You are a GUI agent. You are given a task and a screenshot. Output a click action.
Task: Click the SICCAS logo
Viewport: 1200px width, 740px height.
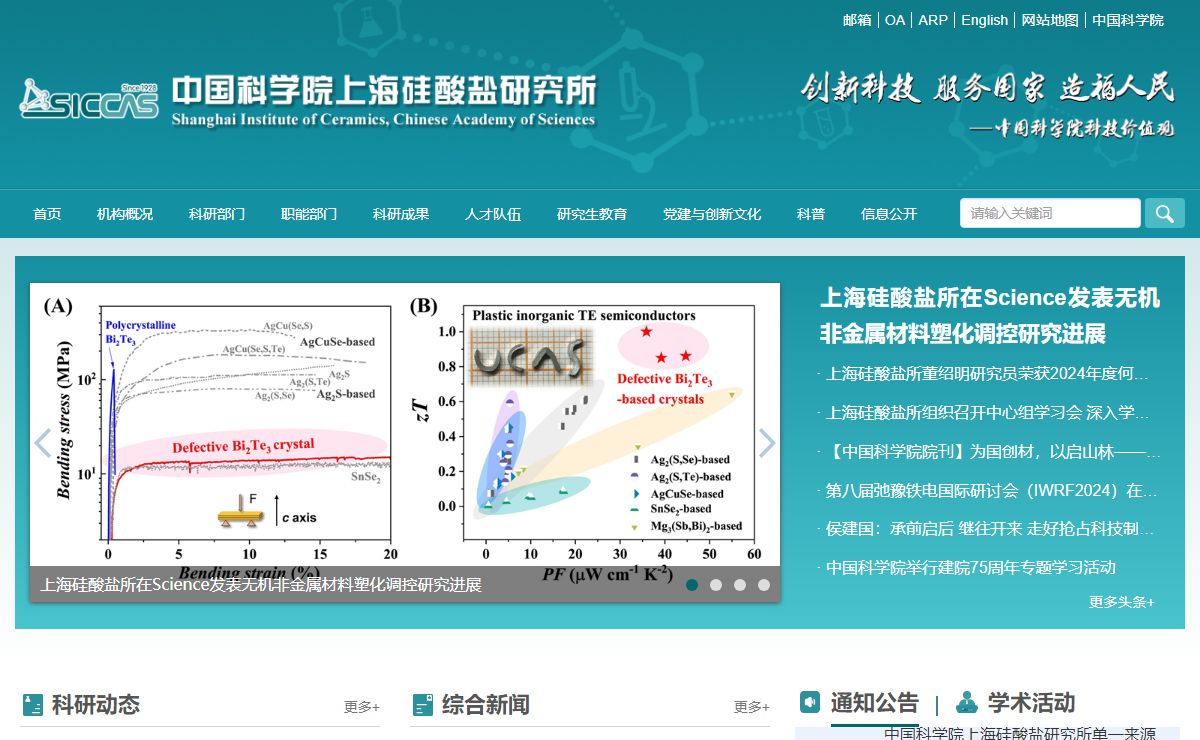click(89, 101)
